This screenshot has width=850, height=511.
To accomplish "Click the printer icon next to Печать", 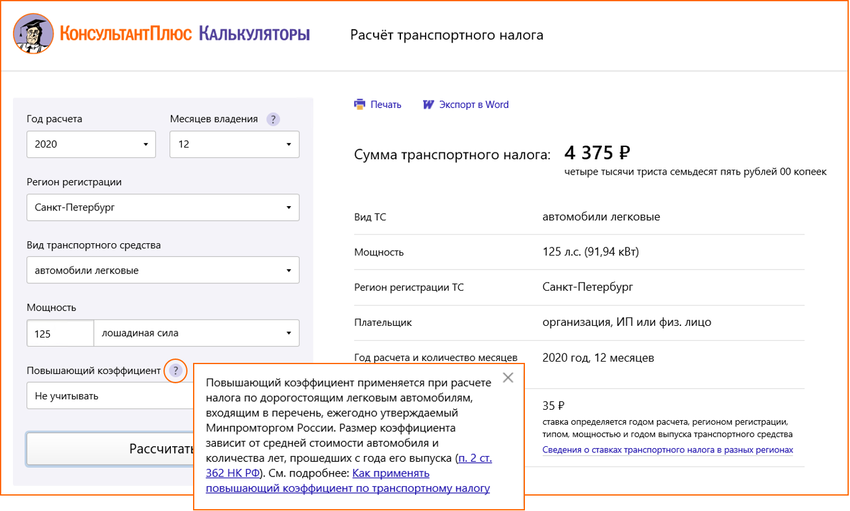I will pos(359,104).
